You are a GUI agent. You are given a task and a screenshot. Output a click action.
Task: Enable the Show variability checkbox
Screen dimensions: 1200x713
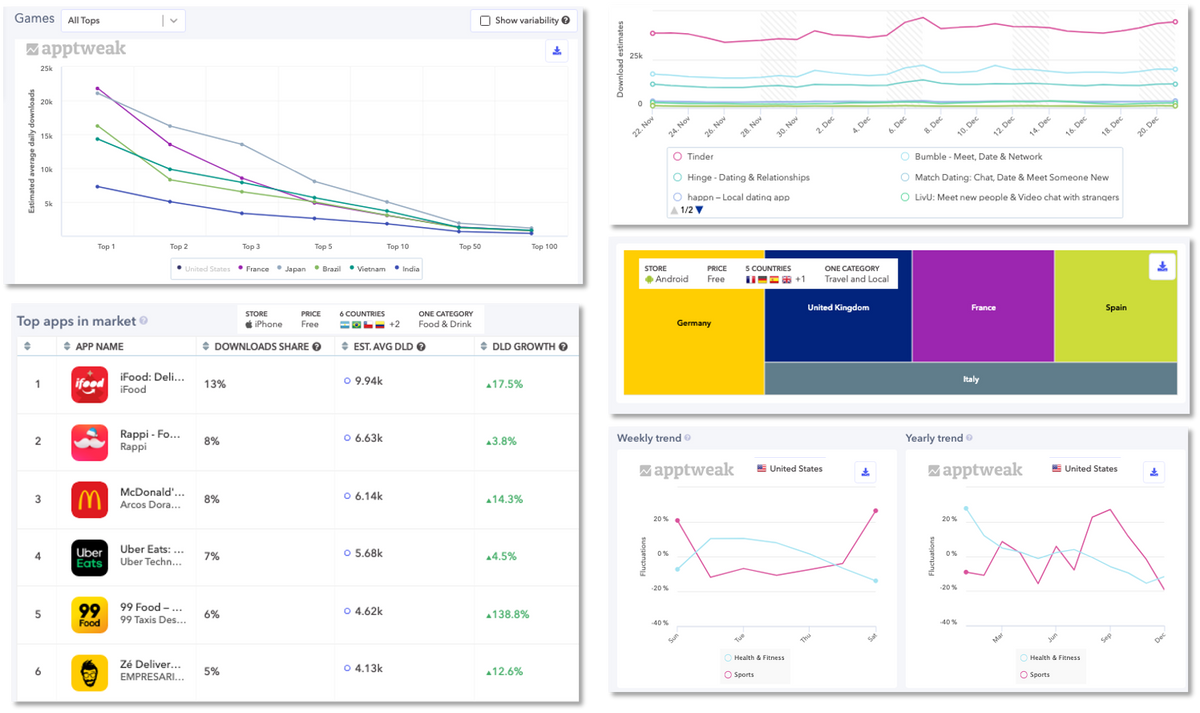(x=485, y=20)
